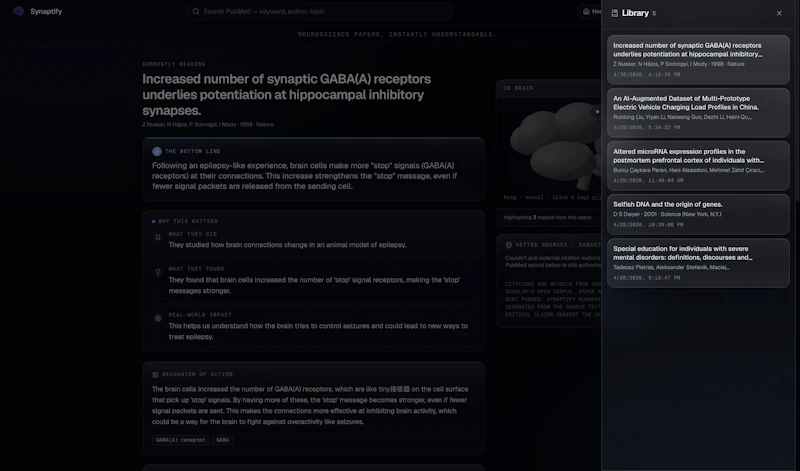Click the What They Found lightbulb icon
This screenshot has width=800, height=471.
(158, 272)
